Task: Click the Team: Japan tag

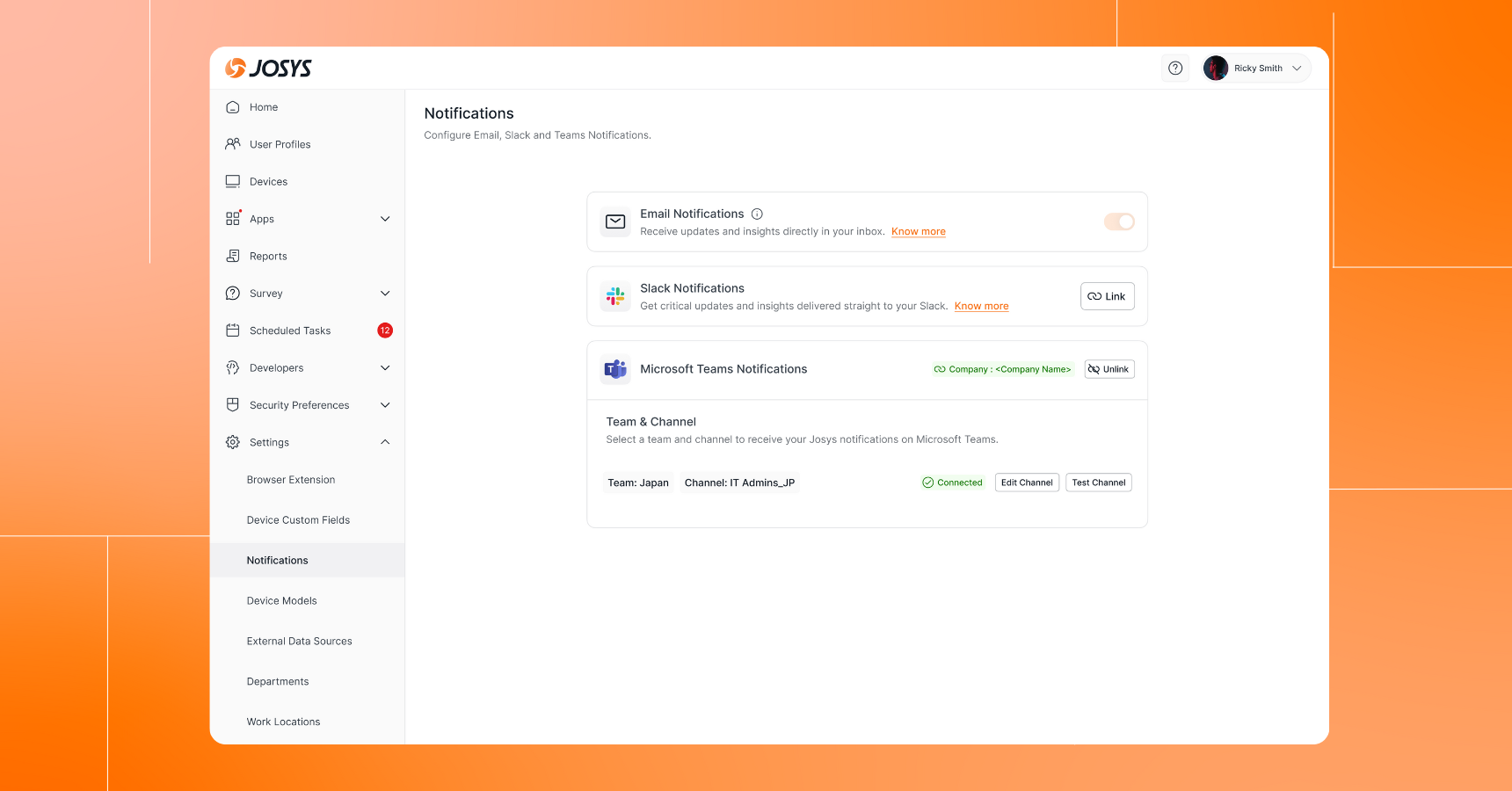Action: [x=638, y=483]
